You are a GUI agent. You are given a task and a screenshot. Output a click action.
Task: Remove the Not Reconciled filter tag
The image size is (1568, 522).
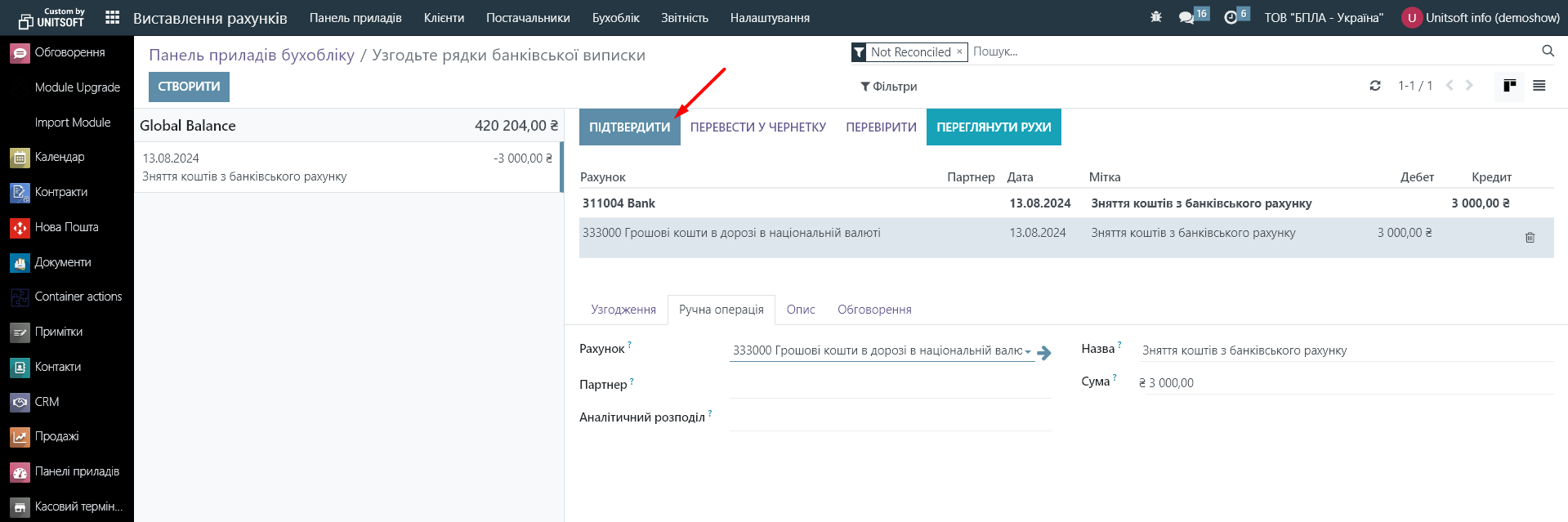tap(959, 51)
